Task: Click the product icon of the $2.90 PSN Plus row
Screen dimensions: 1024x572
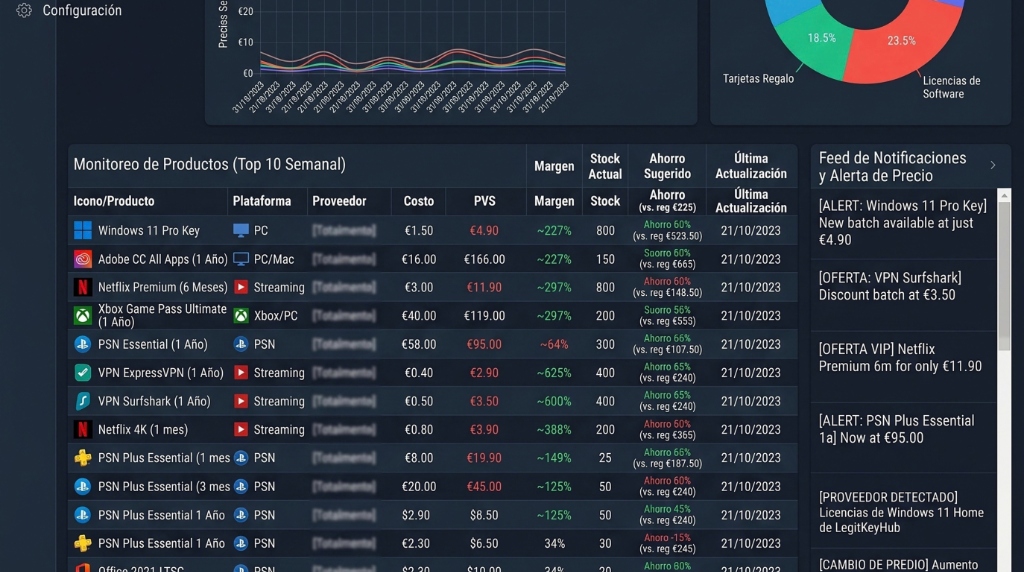Action: (82, 515)
